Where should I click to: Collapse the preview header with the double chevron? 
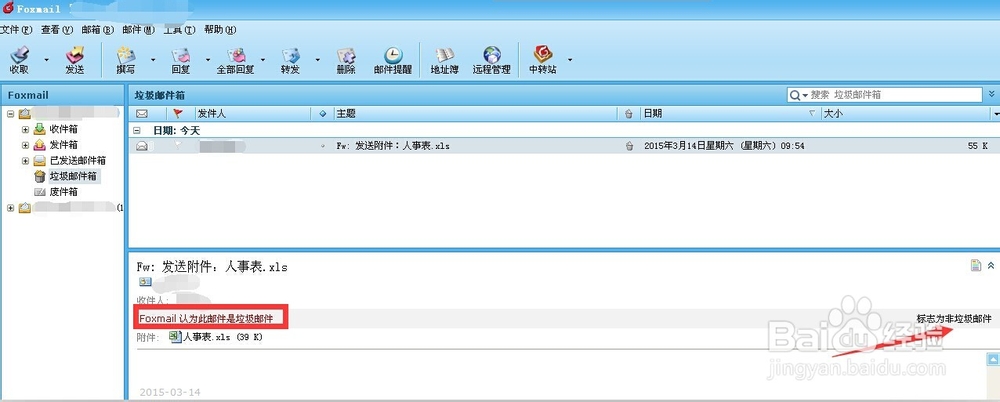pyautogui.click(x=990, y=265)
